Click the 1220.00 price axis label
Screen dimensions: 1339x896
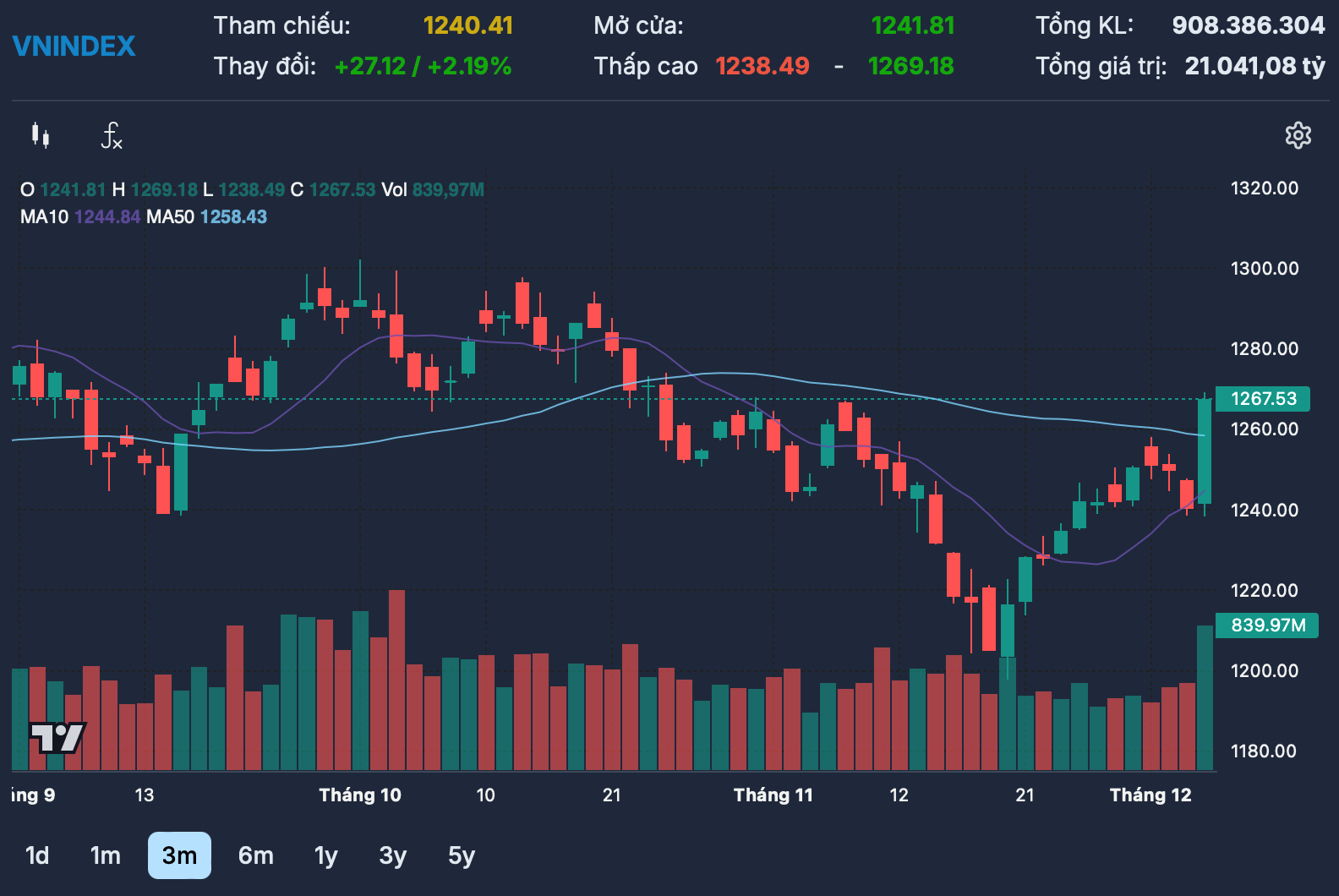[1265, 590]
